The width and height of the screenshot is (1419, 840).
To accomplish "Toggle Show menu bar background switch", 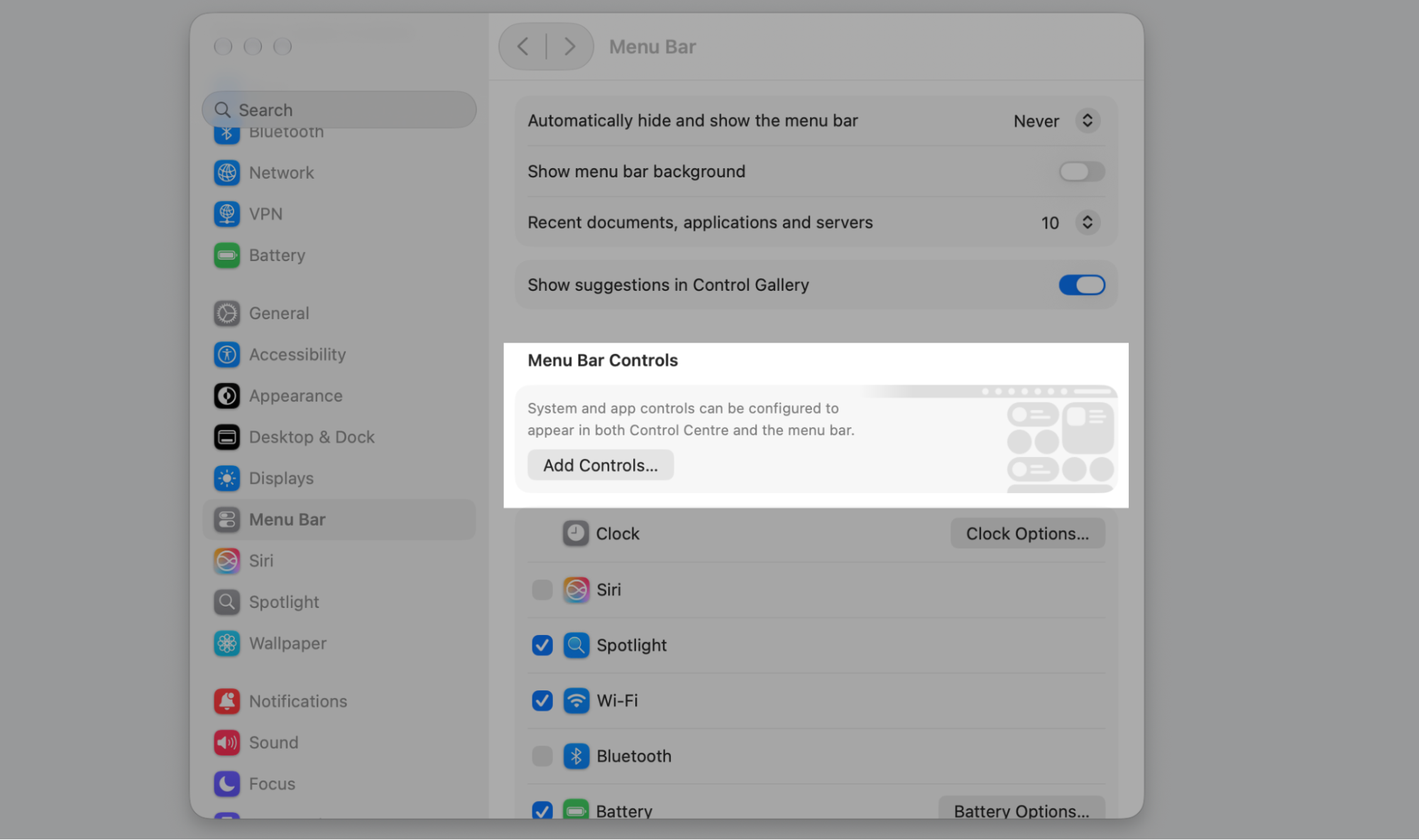I will tap(1081, 172).
